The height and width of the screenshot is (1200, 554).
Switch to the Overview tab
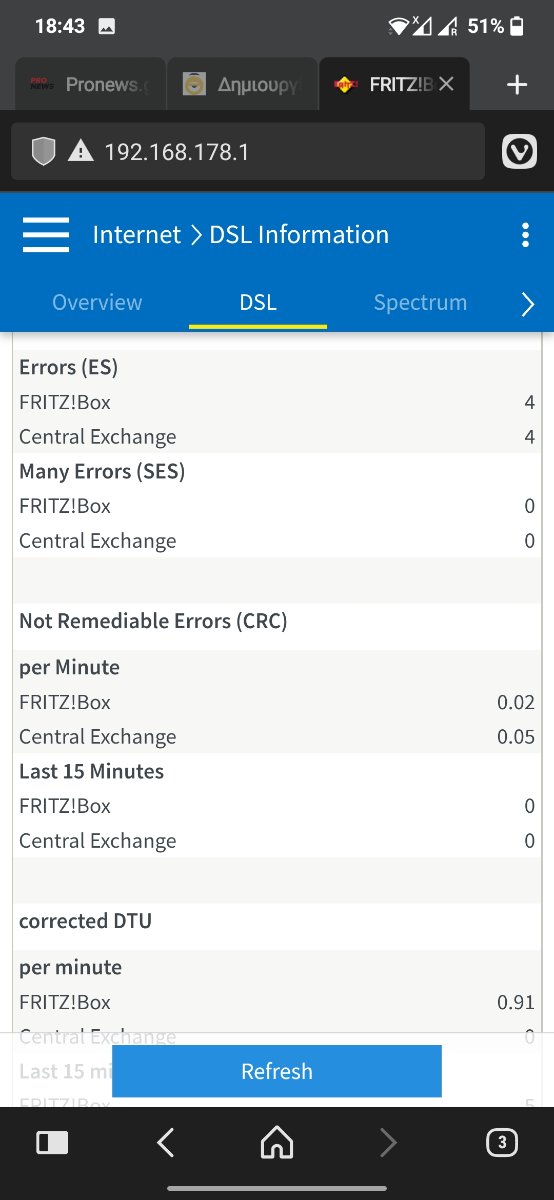(x=97, y=302)
